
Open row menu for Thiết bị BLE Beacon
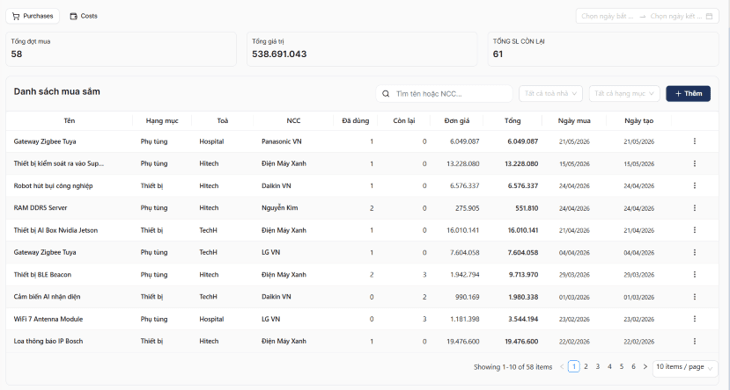695,275
